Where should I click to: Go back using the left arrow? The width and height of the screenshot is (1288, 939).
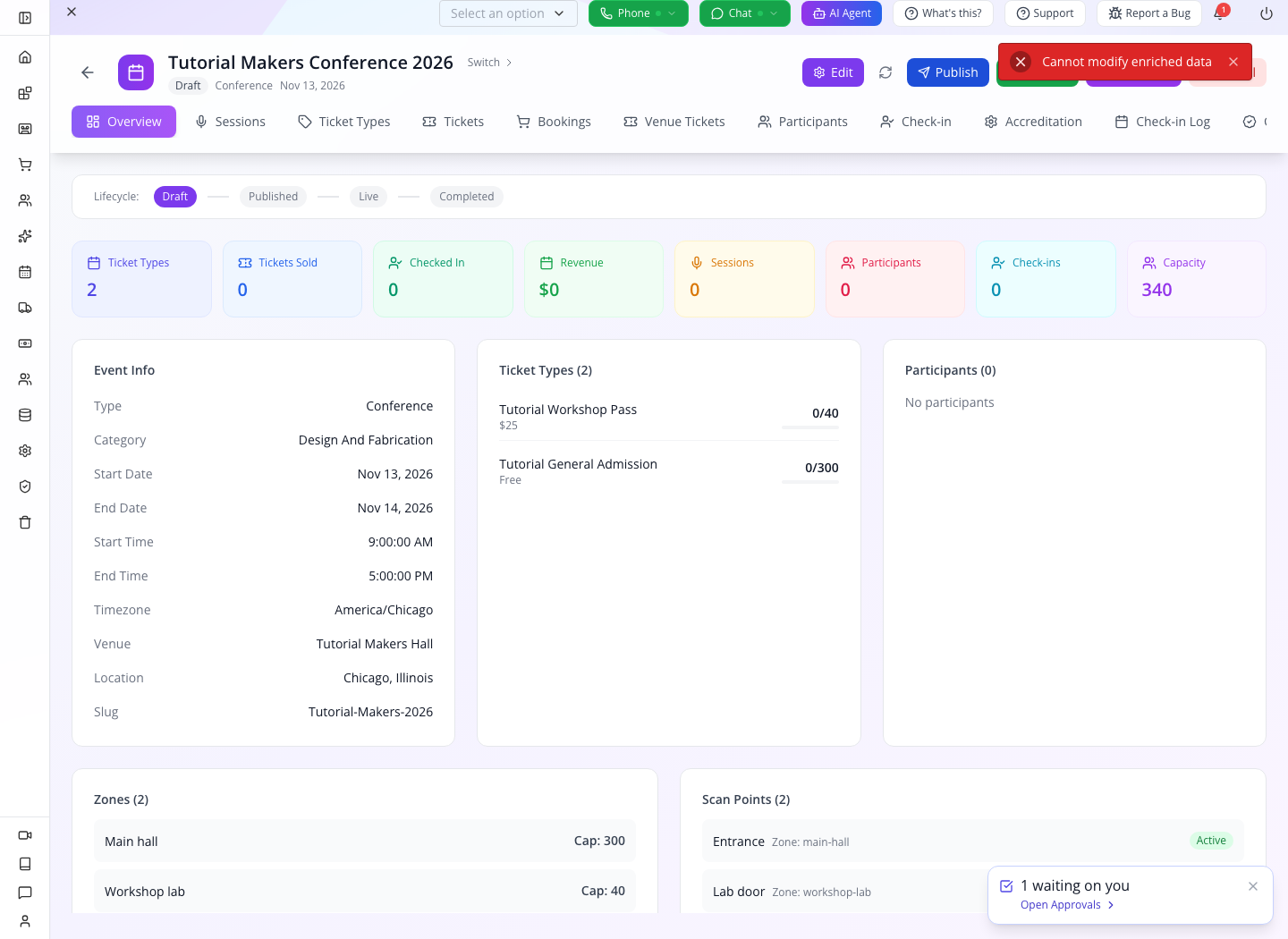point(88,72)
